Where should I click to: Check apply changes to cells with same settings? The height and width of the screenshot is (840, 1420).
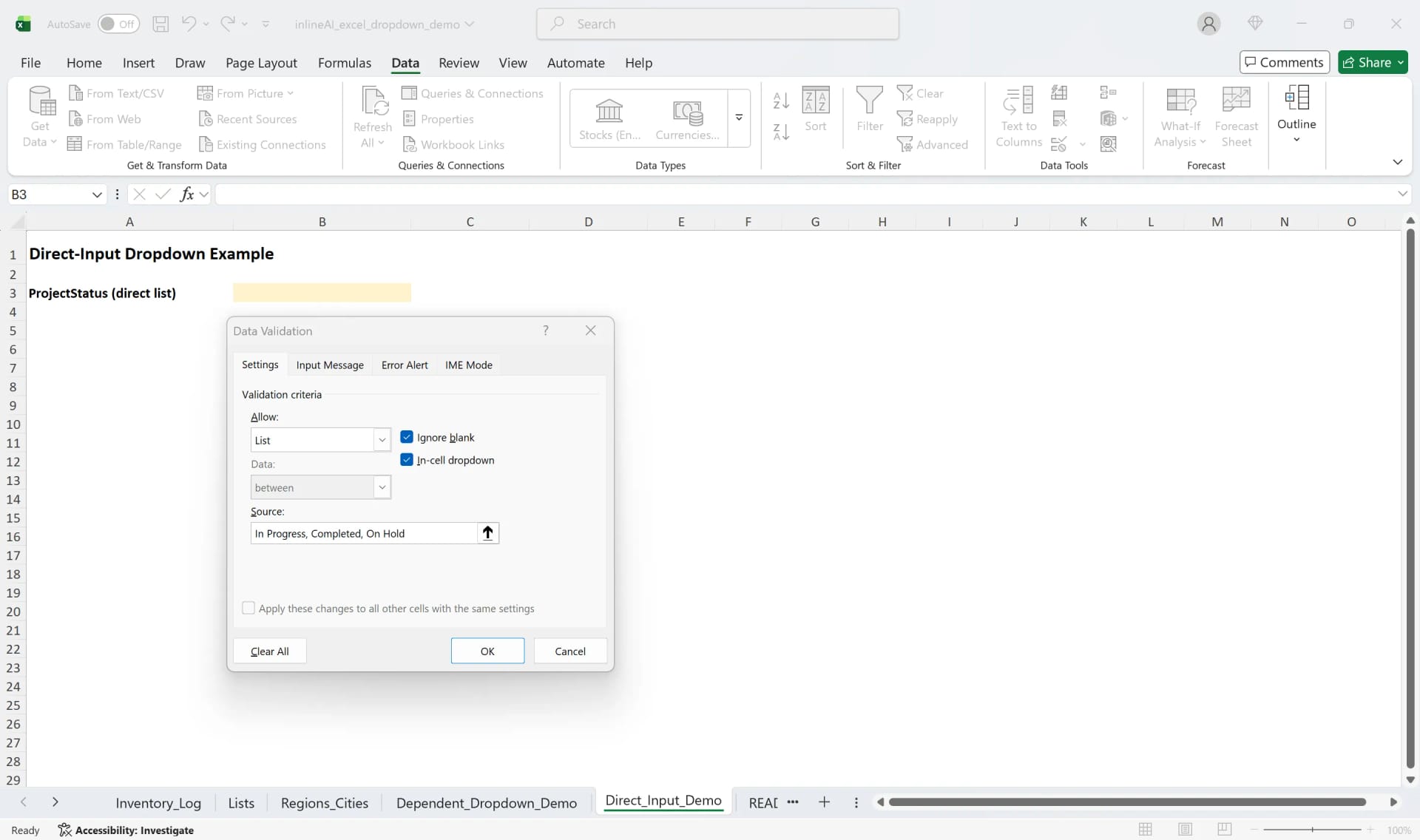248,608
